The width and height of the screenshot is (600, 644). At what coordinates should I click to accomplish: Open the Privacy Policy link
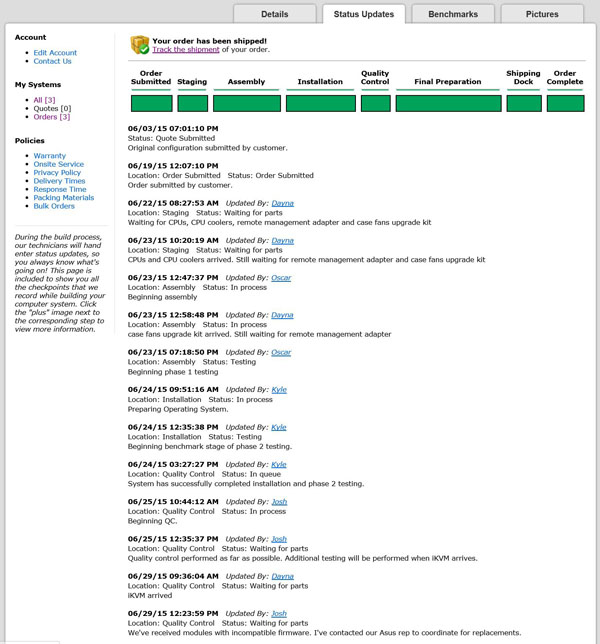57,172
